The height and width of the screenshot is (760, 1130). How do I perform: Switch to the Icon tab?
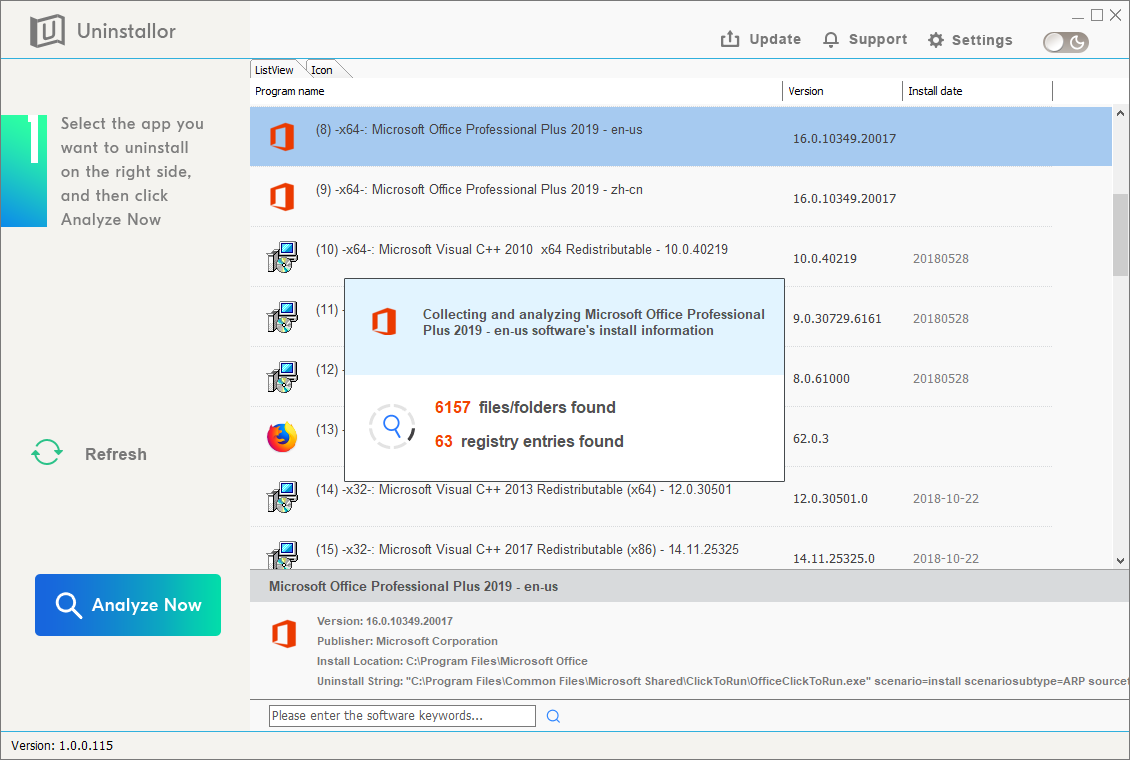coord(322,70)
